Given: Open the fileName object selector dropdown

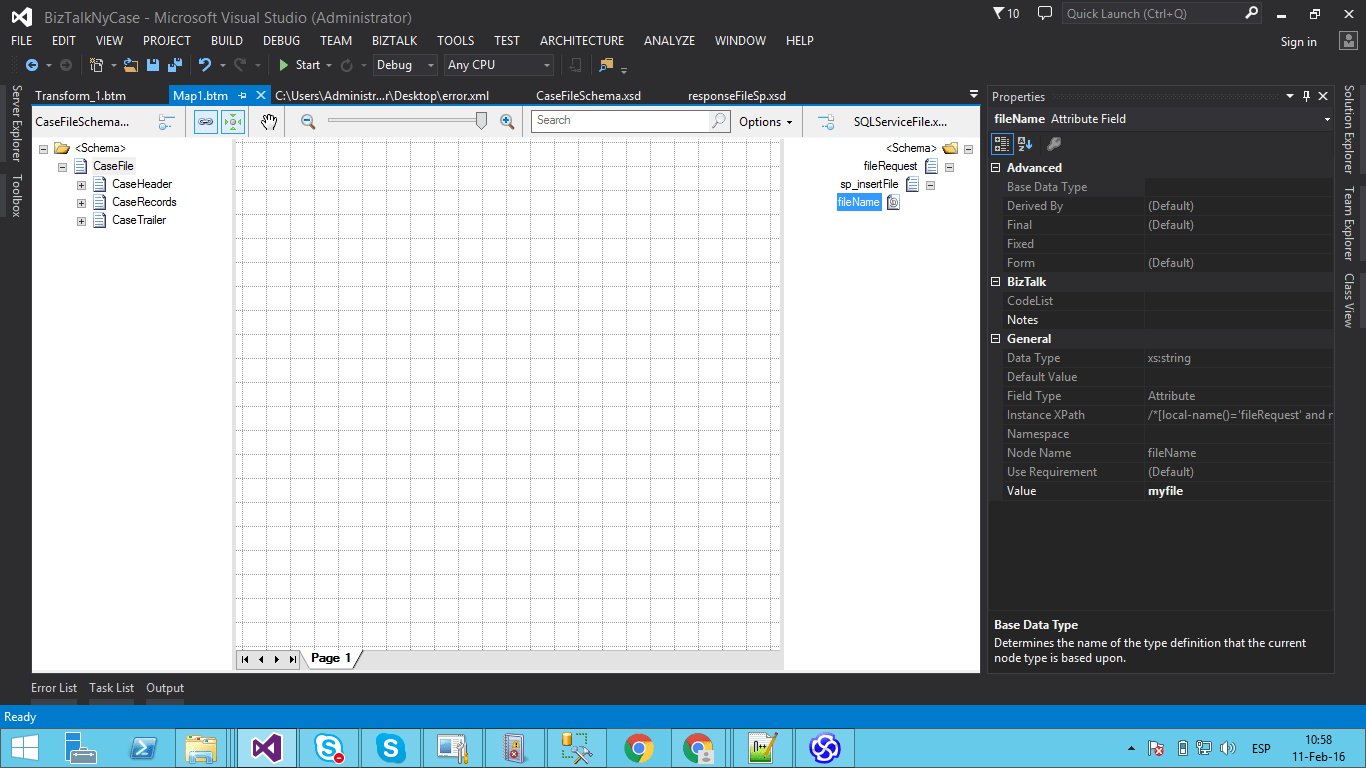Looking at the screenshot, I should tap(1327, 119).
